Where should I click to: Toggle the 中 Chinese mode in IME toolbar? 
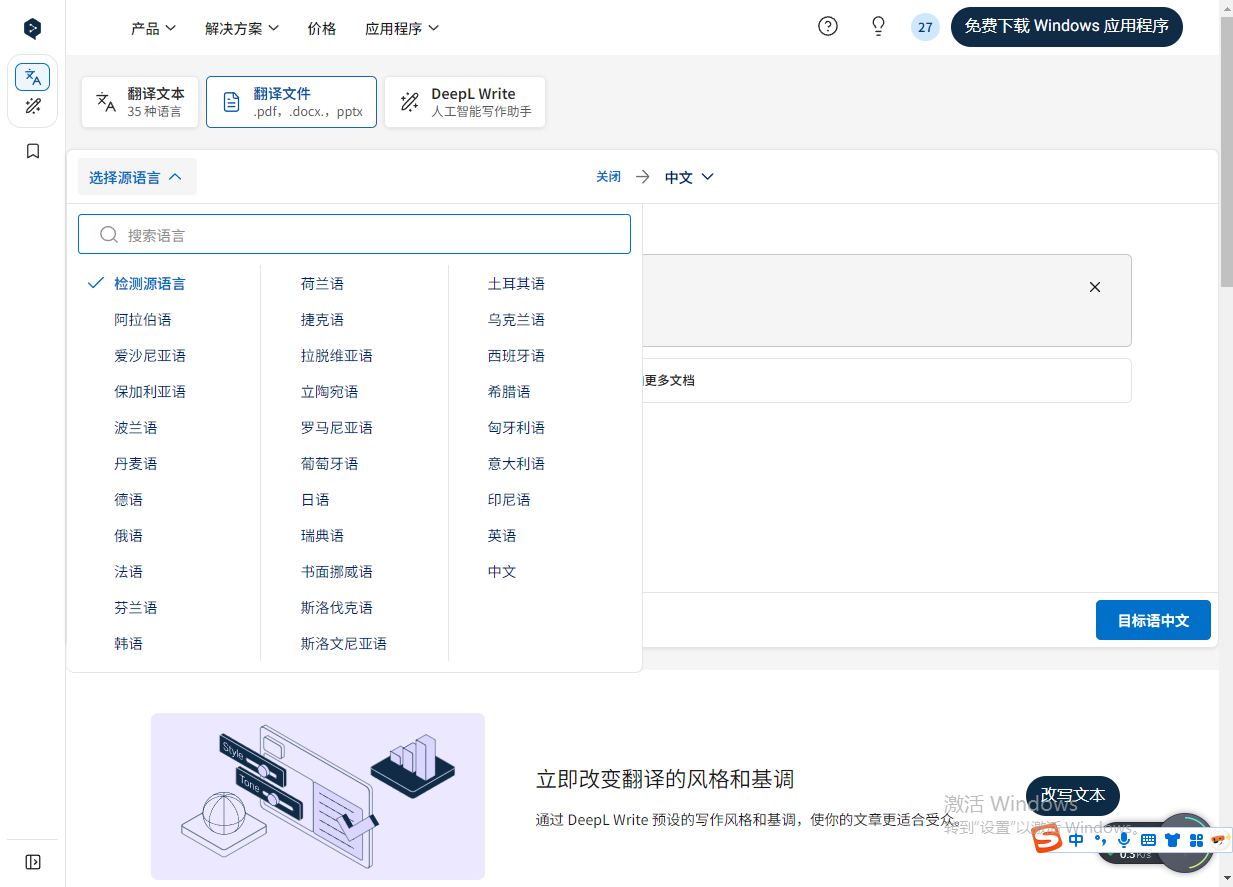(x=1076, y=840)
